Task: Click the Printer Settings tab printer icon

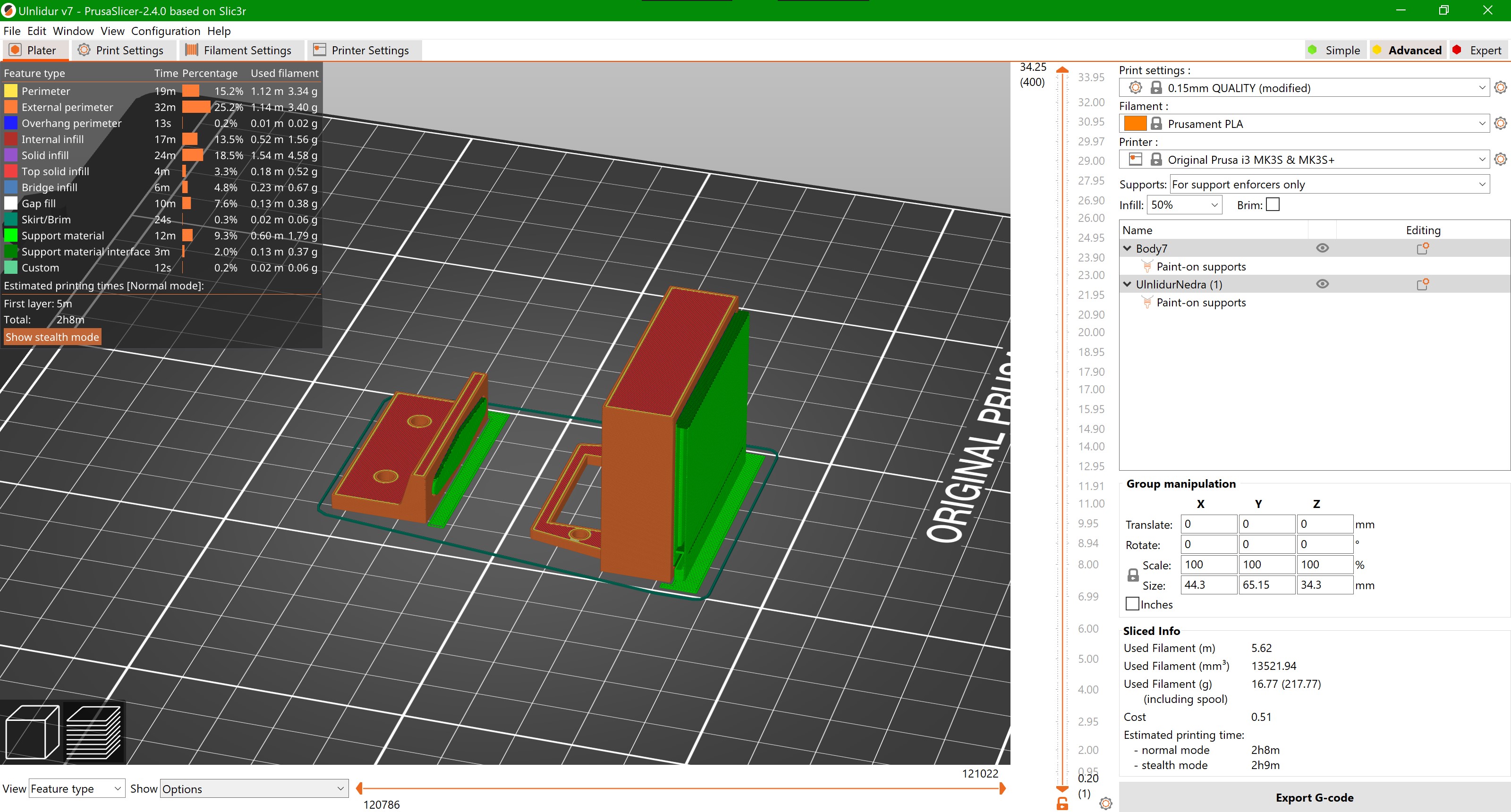Action: pyautogui.click(x=319, y=50)
